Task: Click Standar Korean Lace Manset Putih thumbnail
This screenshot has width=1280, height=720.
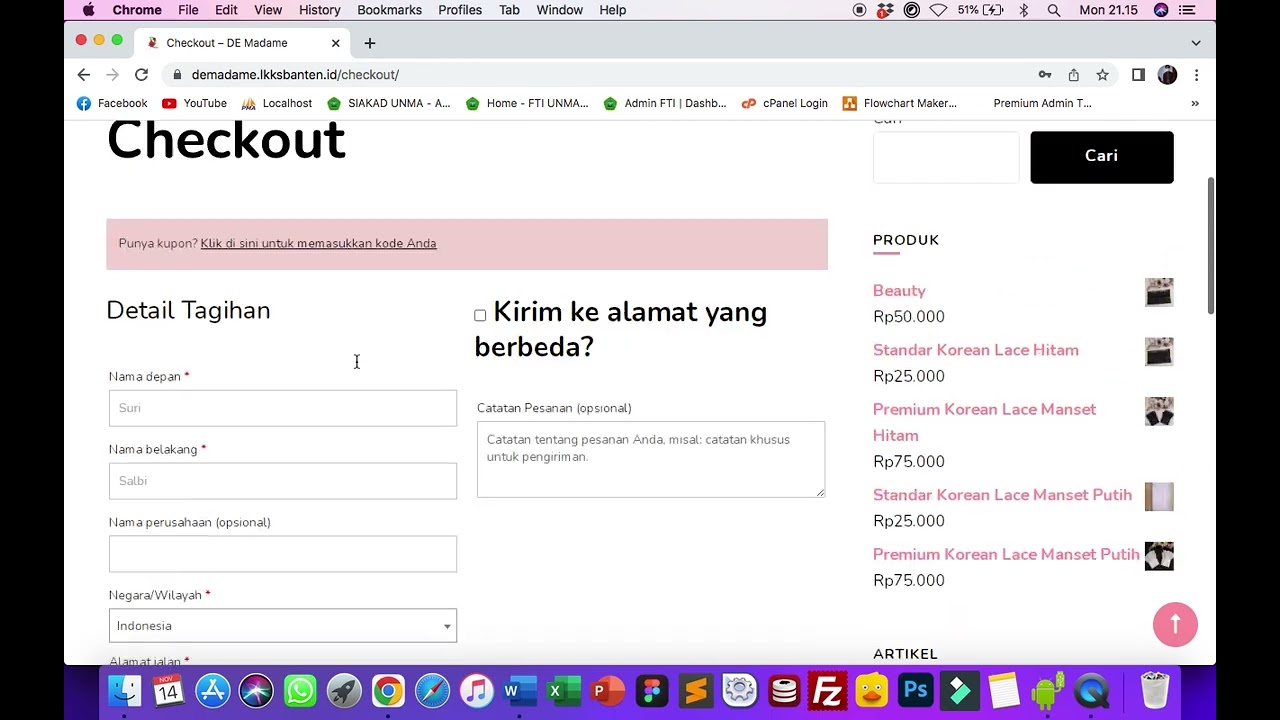Action: [x=1159, y=497]
